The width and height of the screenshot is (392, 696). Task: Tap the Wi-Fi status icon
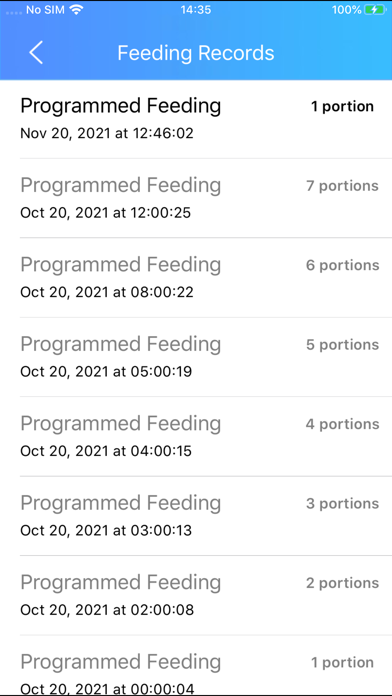[77, 10]
